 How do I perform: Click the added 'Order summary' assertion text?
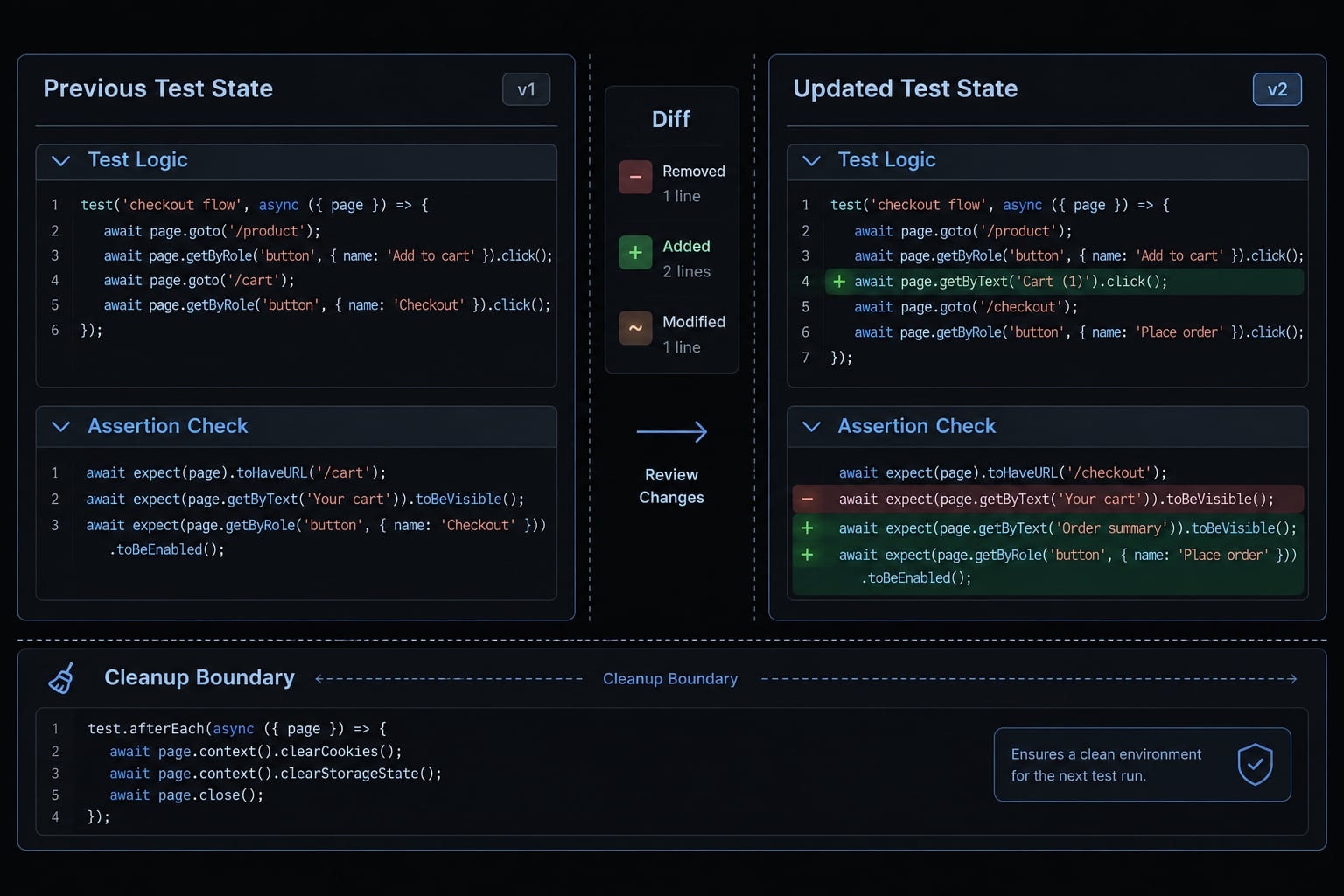pos(1067,528)
